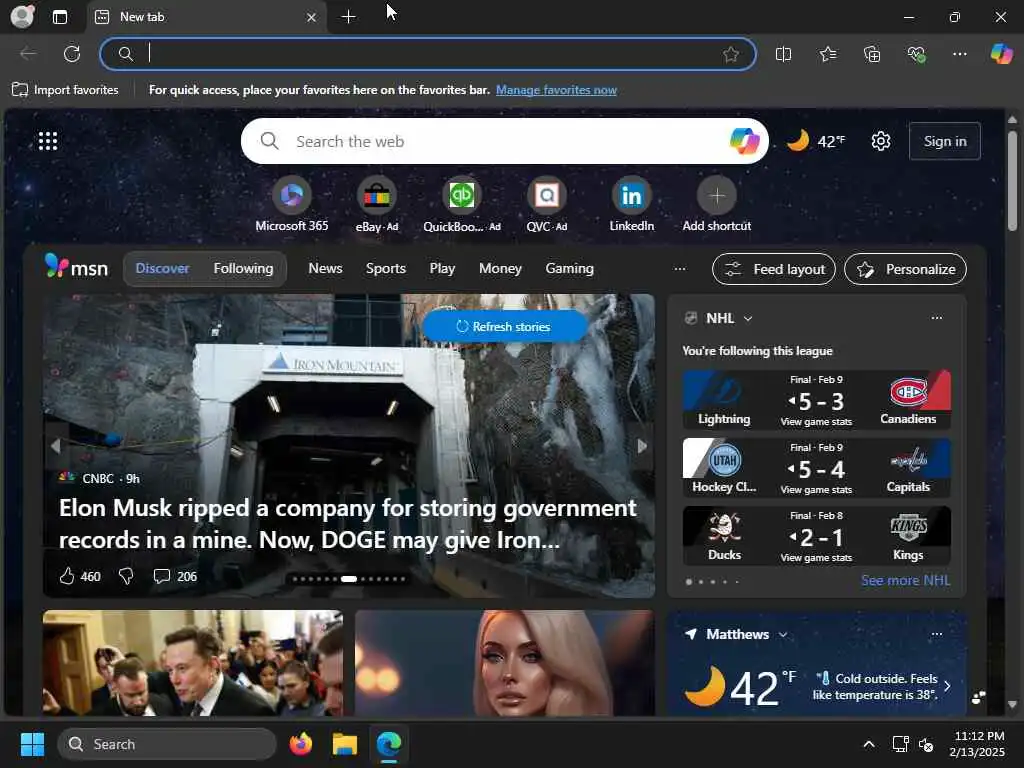This screenshot has height=768, width=1024.
Task: Open Manage favorites now link
Action: click(556, 90)
